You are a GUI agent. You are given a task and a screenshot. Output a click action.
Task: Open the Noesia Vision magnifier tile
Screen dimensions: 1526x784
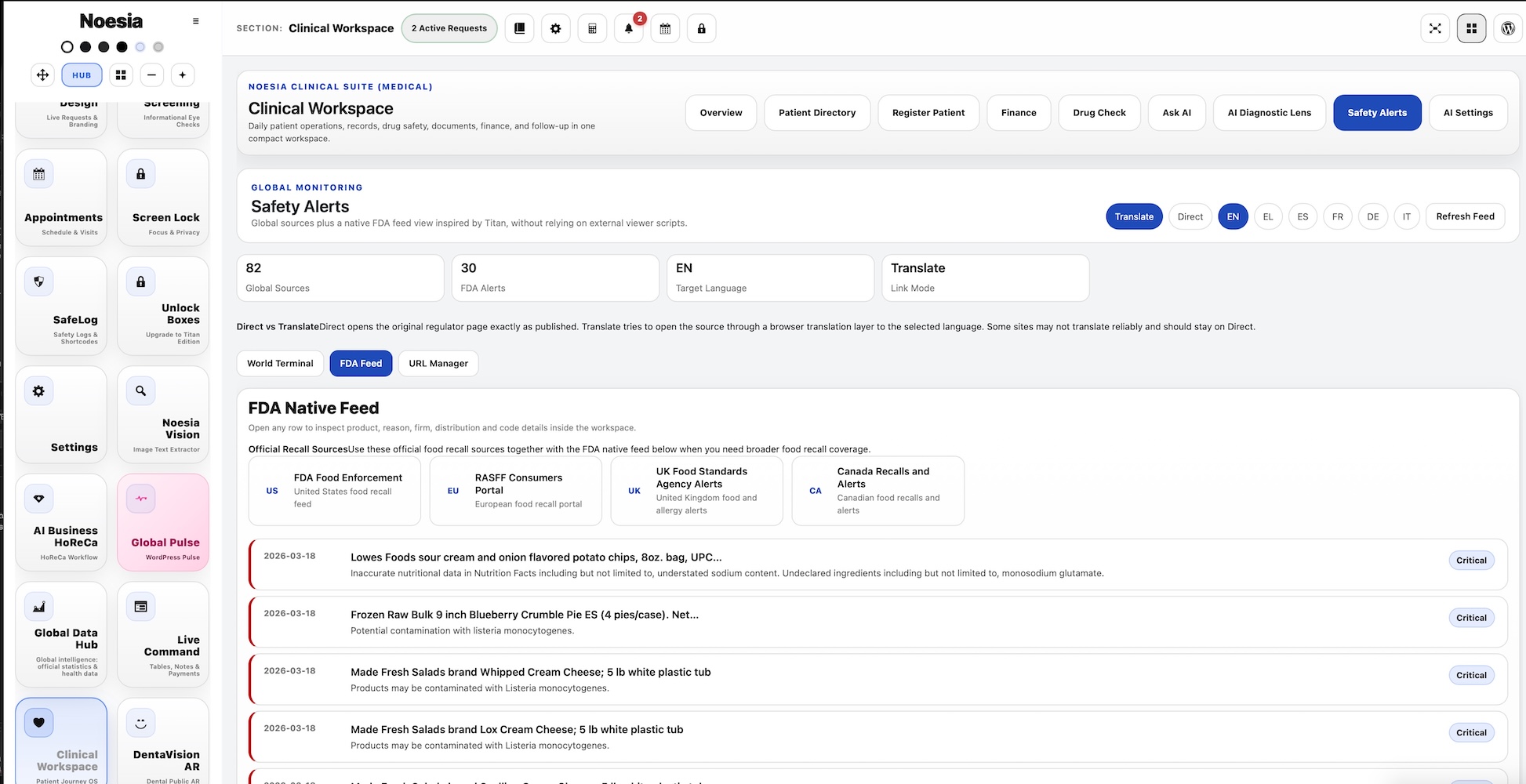pos(163,415)
